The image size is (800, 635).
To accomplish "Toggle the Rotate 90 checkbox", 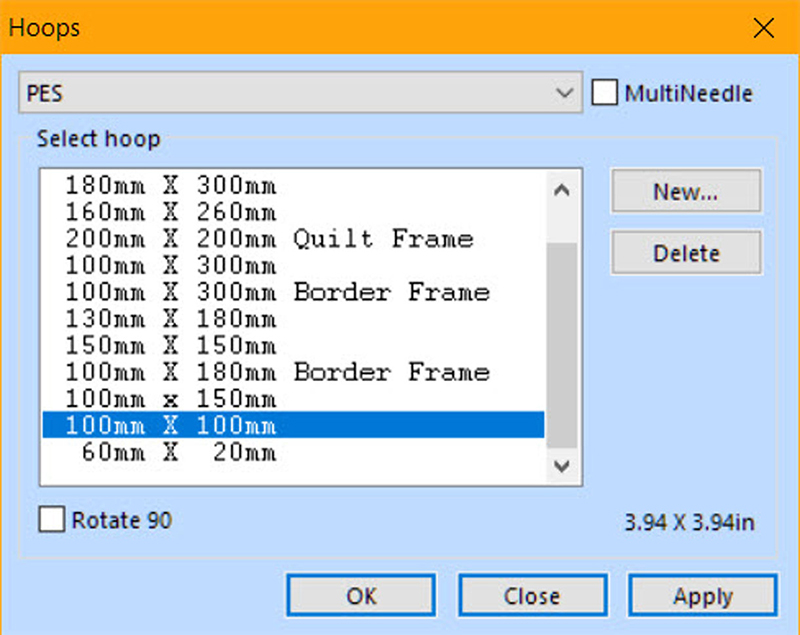I will pos(51,520).
